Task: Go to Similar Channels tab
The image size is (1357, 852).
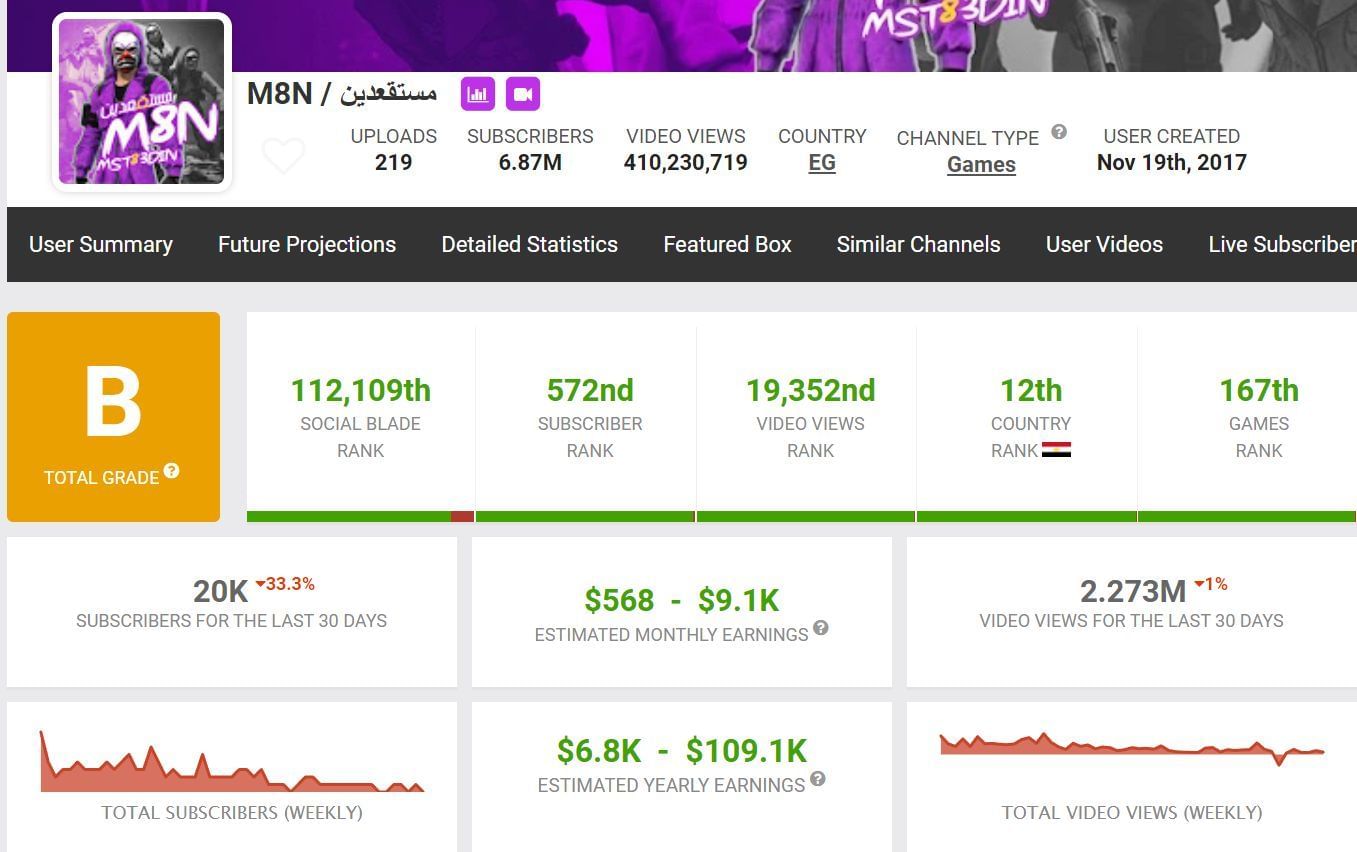Action: point(918,244)
